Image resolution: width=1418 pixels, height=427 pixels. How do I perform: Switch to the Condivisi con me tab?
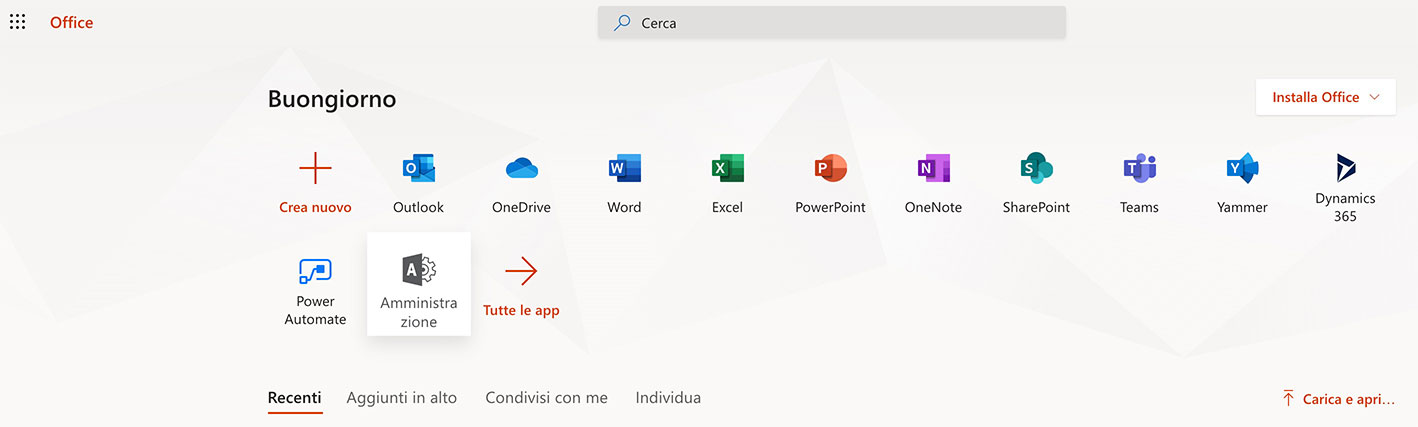[x=546, y=398]
